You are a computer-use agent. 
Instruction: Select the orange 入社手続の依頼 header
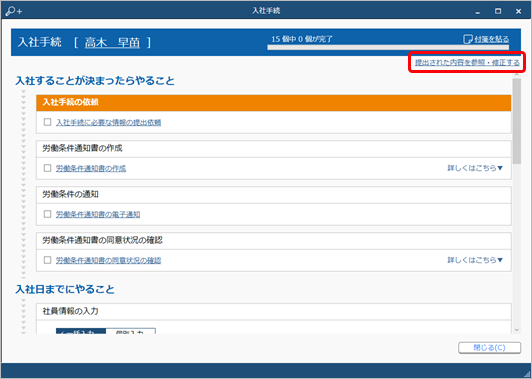point(273,102)
